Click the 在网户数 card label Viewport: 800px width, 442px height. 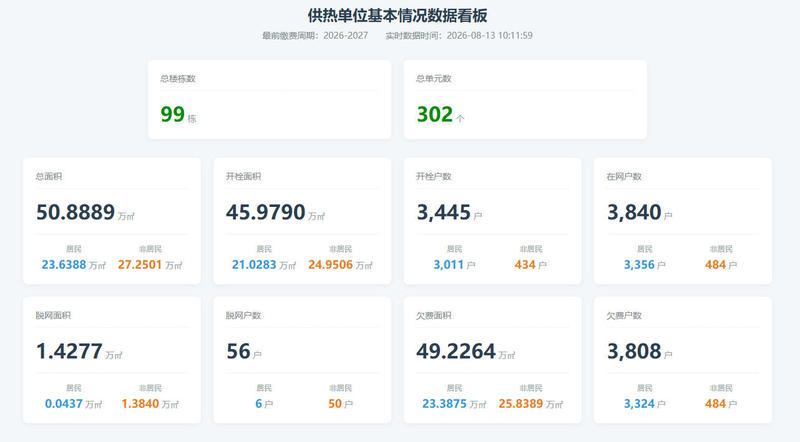tap(624, 177)
